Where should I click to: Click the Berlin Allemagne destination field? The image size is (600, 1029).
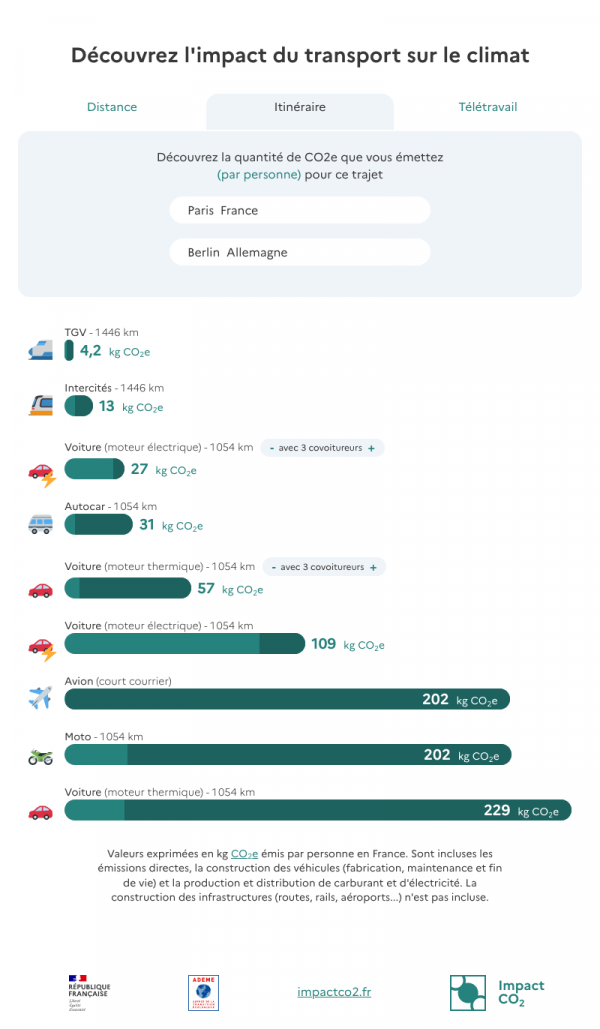300,252
